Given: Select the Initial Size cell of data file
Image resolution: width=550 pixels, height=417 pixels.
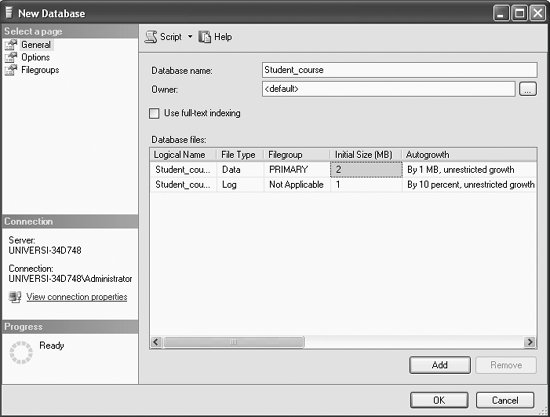Looking at the screenshot, I should click(x=366, y=170).
